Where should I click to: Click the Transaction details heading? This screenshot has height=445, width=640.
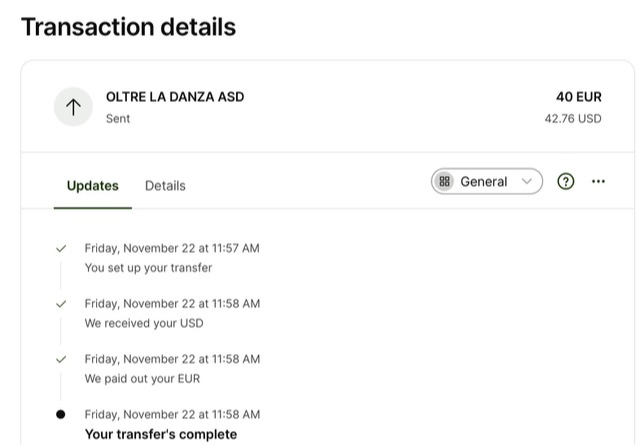click(x=128, y=27)
